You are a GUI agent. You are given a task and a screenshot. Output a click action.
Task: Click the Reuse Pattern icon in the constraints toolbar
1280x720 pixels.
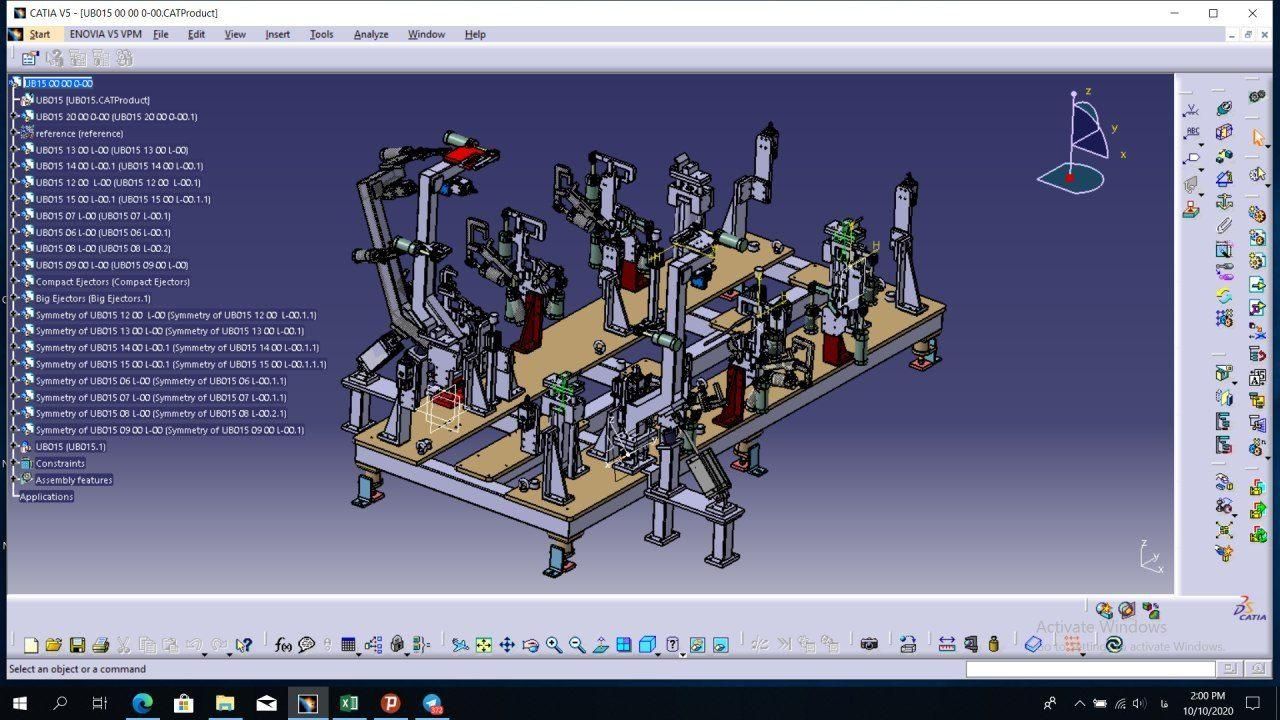click(1224, 318)
